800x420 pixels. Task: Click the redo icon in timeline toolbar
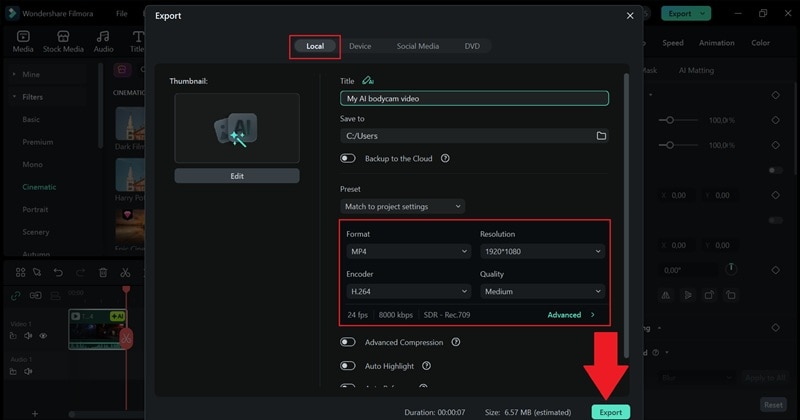point(81,273)
